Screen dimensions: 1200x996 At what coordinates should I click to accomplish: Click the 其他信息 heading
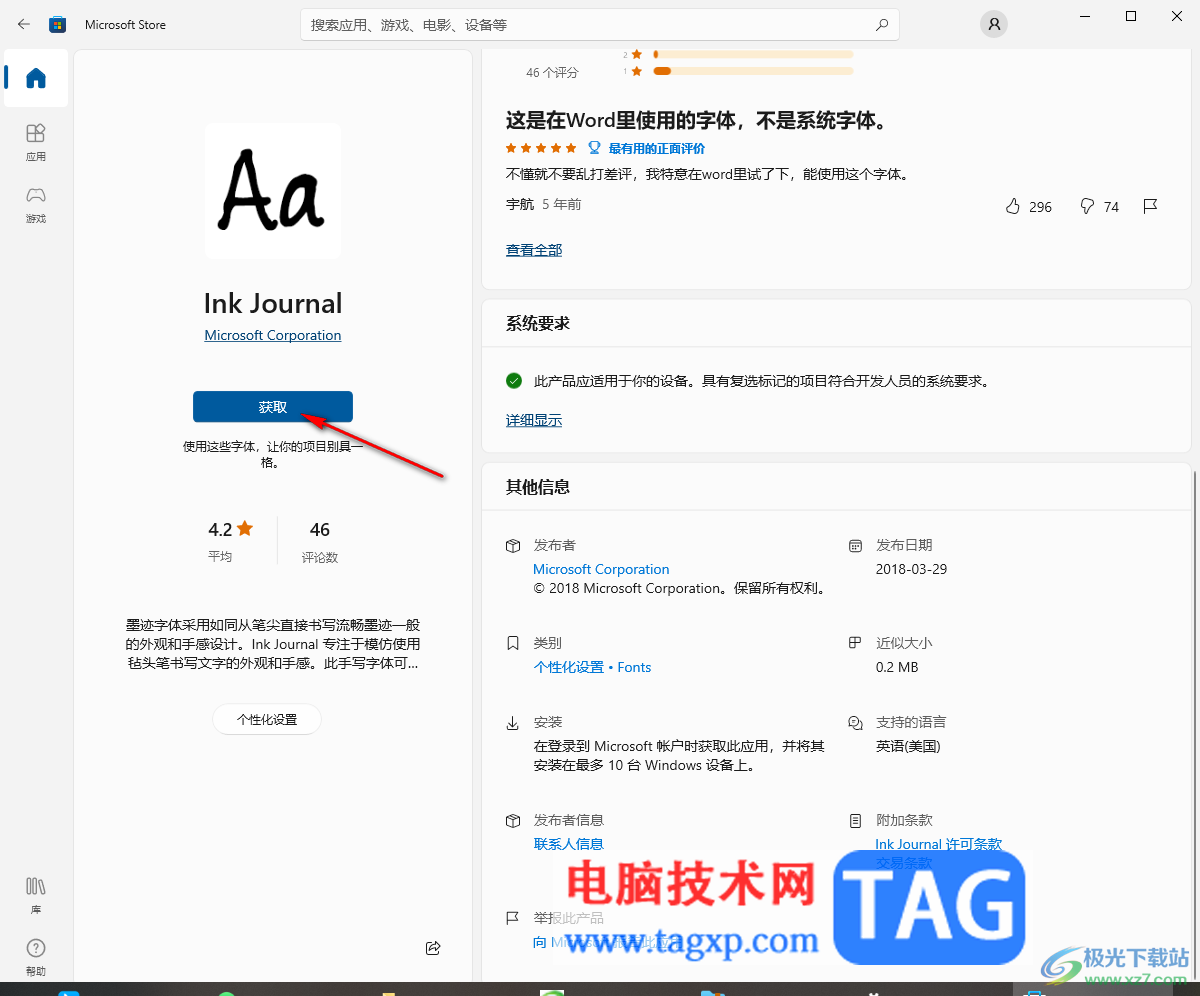click(538, 487)
